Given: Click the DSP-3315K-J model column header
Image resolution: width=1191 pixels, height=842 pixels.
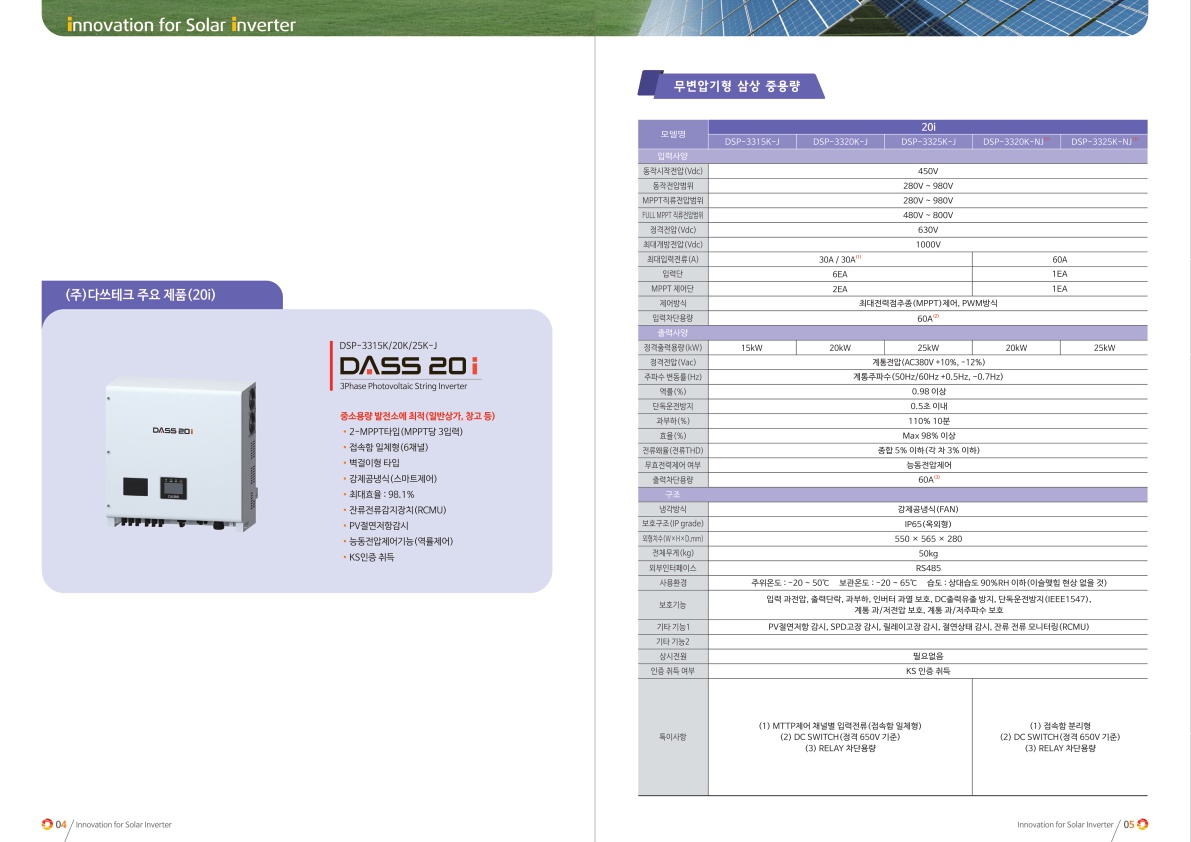Looking at the screenshot, I should pyautogui.click(x=752, y=142).
